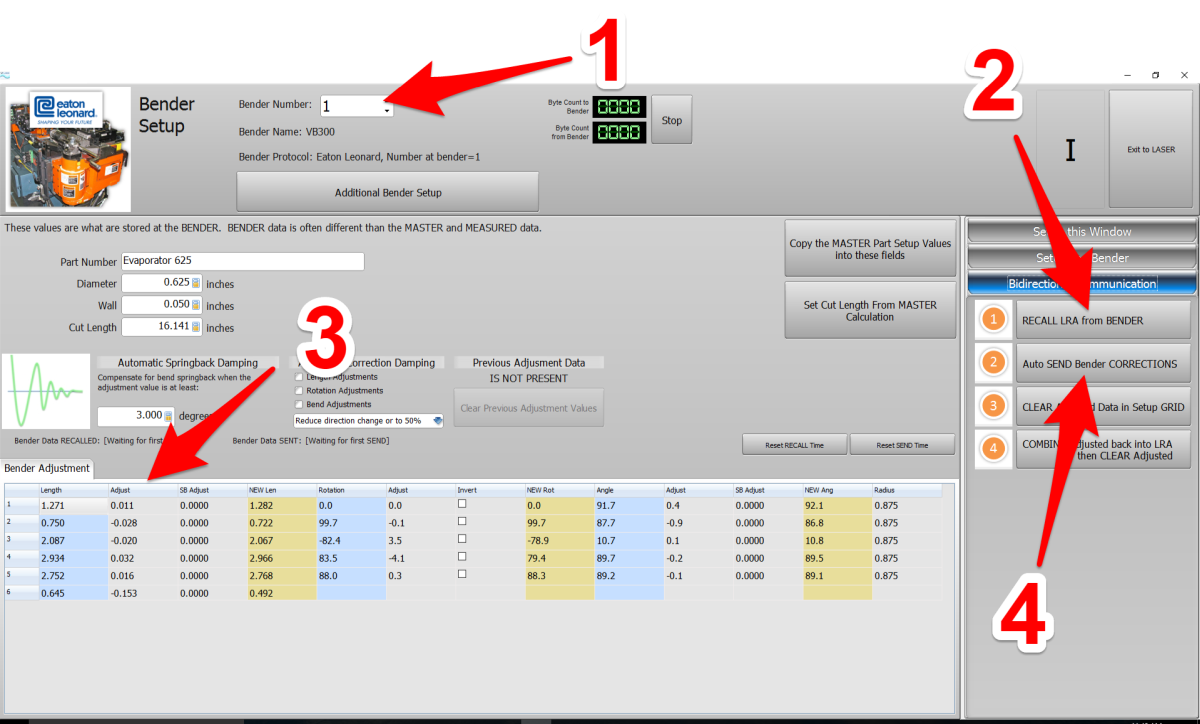Click into the Part Number text field
This screenshot has width=1200, height=724.
pos(242,262)
